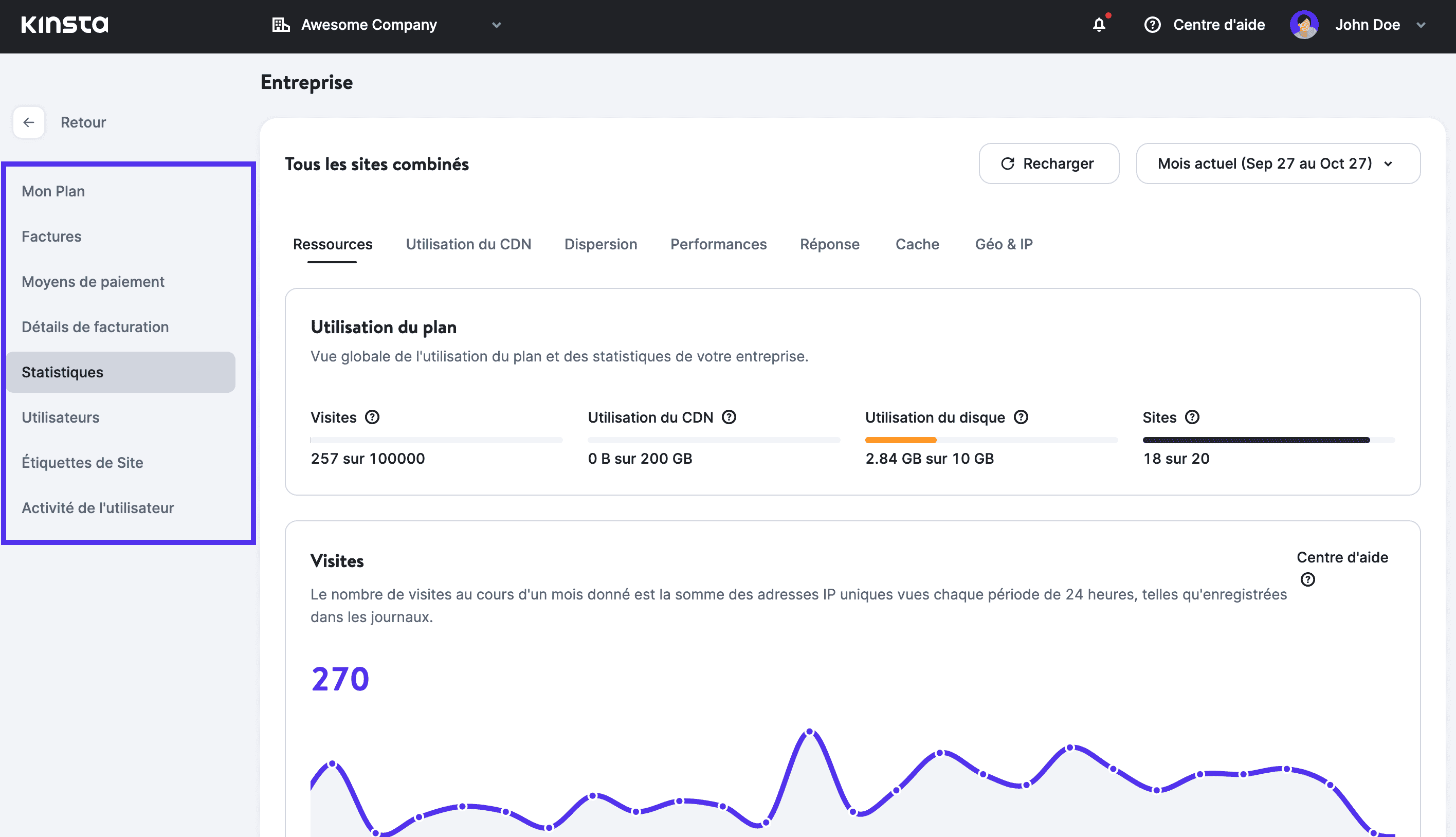Click John Doe's avatar image

point(1304,25)
